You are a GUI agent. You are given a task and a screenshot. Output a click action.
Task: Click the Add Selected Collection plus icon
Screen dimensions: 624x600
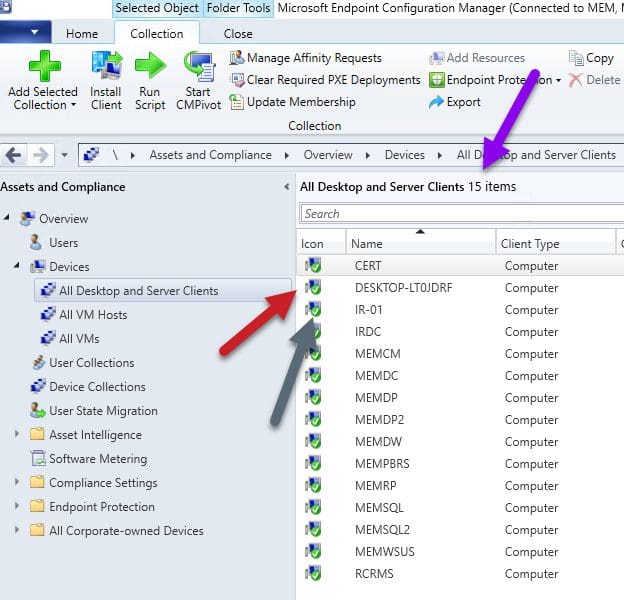coord(45,66)
